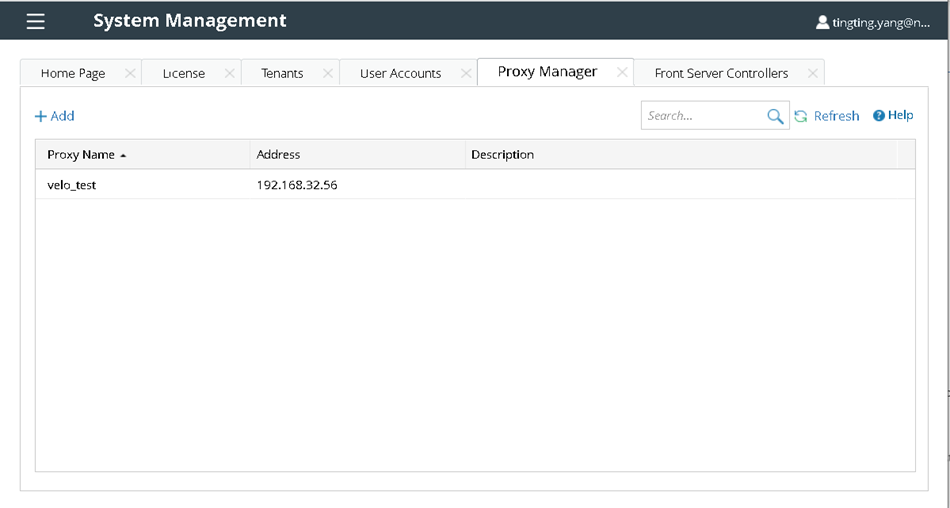950x508 pixels.
Task: Open the Front Server Controllers tab
Action: coord(721,73)
